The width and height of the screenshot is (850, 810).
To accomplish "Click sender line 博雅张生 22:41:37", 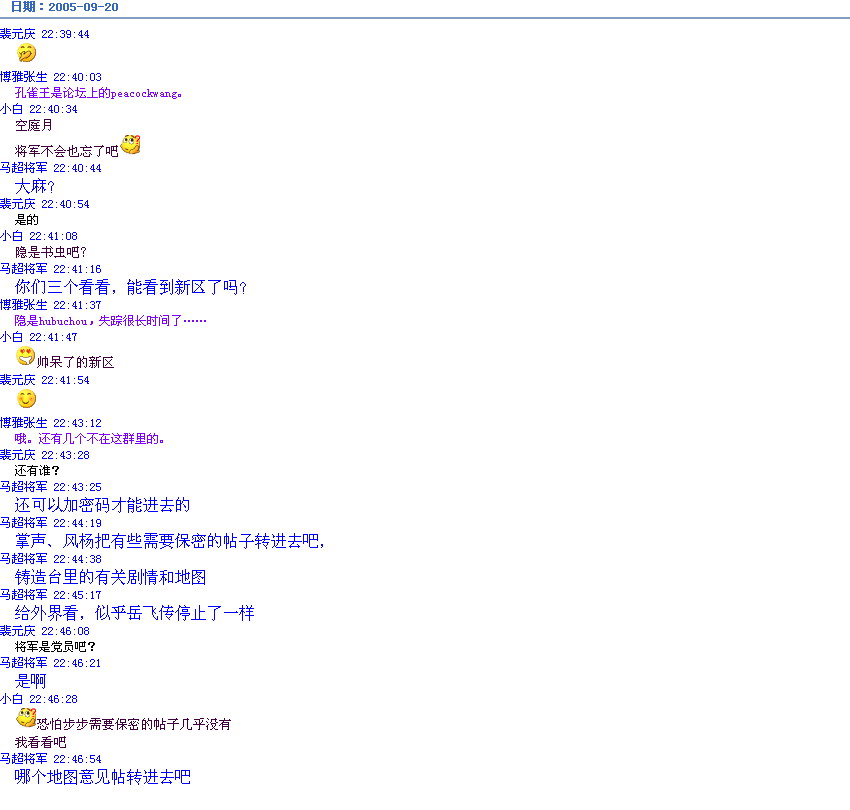I will tap(51, 305).
